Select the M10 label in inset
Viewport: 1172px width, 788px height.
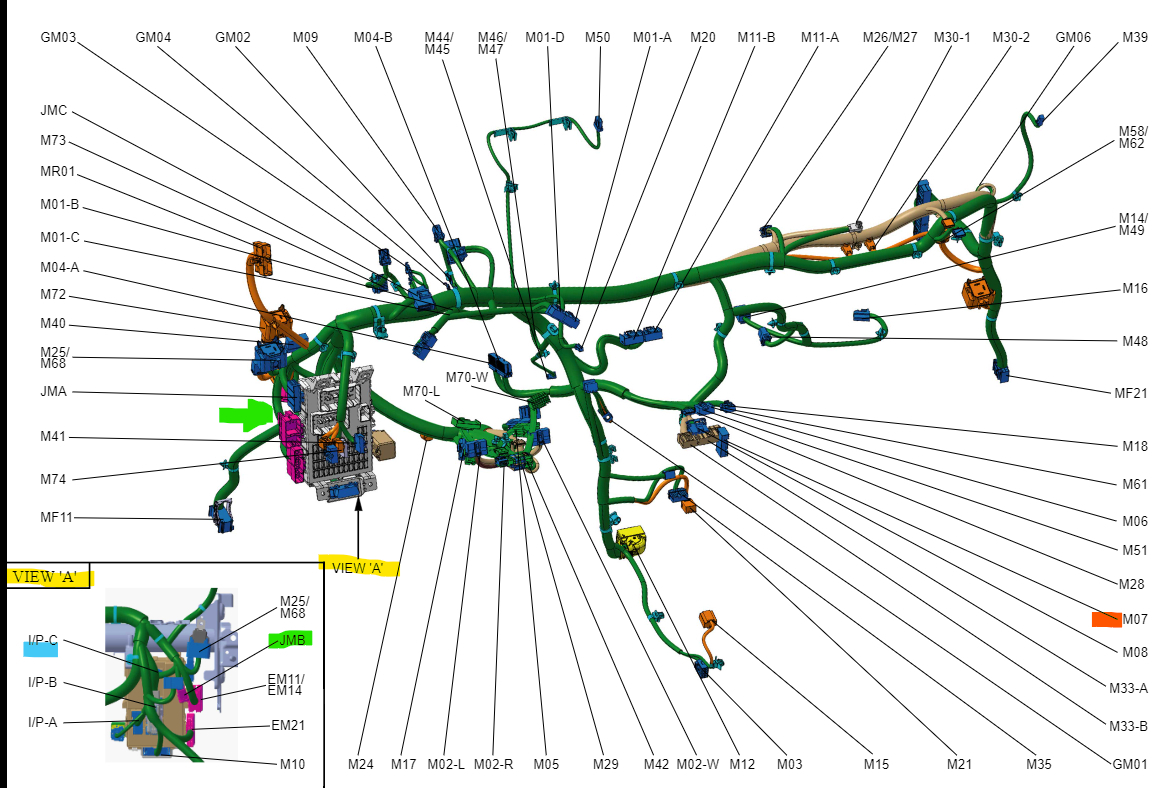[x=292, y=764]
